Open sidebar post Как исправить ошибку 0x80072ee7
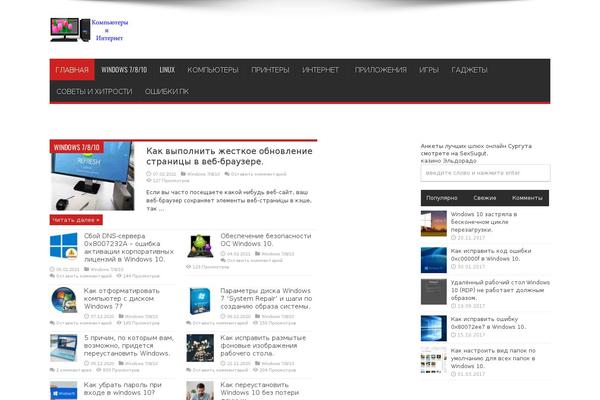The image size is (600, 400). (488, 323)
